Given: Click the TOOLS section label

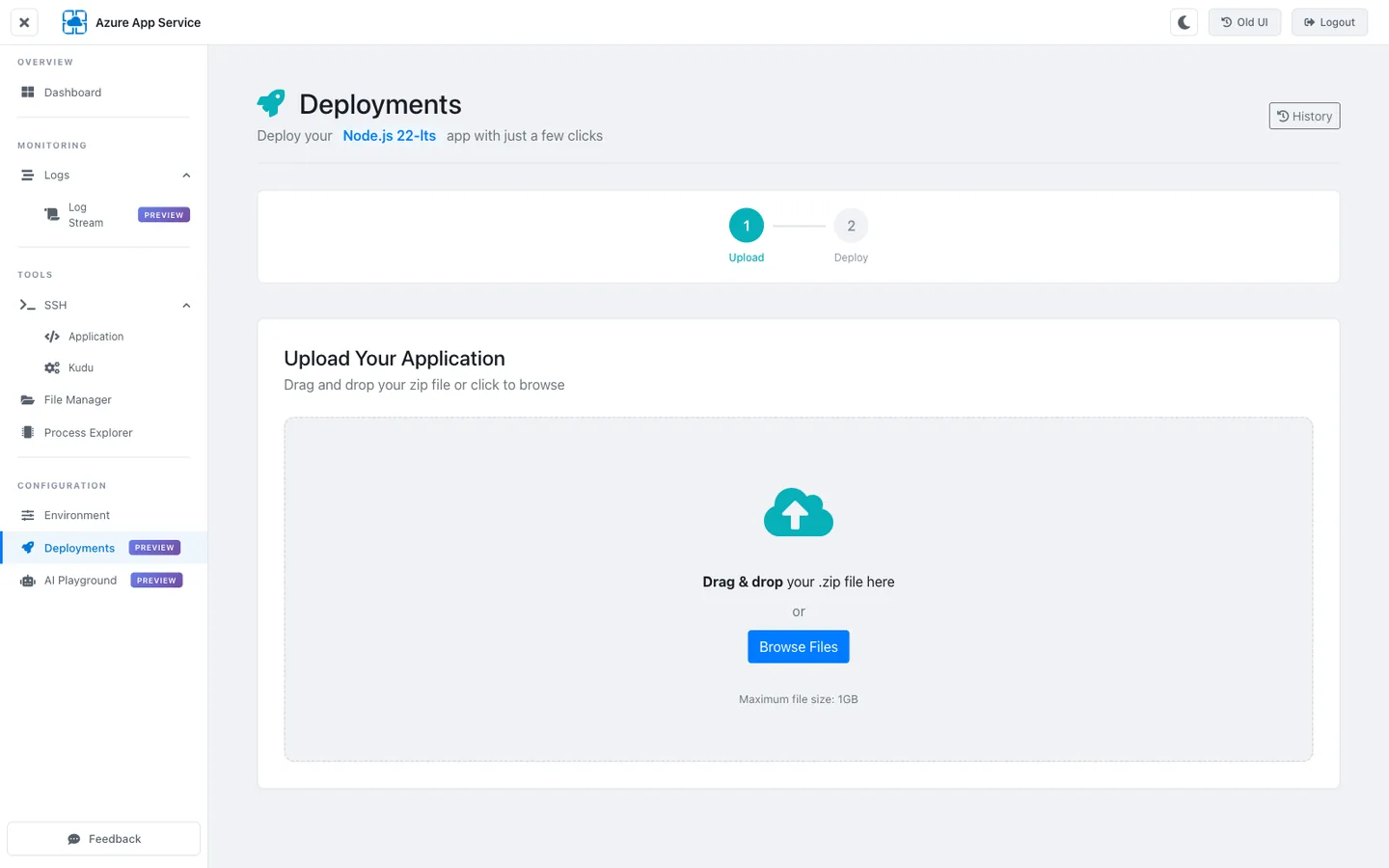Looking at the screenshot, I should pyautogui.click(x=35, y=275).
